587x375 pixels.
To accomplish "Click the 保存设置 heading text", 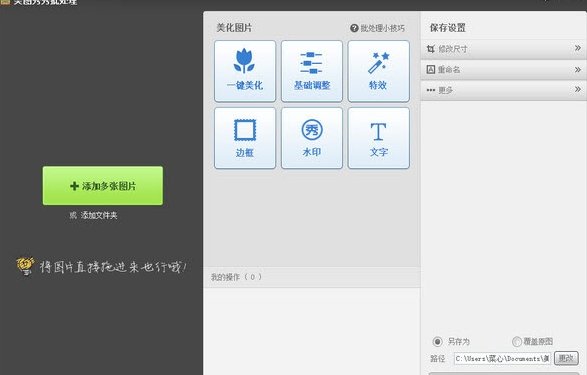I will [447, 28].
